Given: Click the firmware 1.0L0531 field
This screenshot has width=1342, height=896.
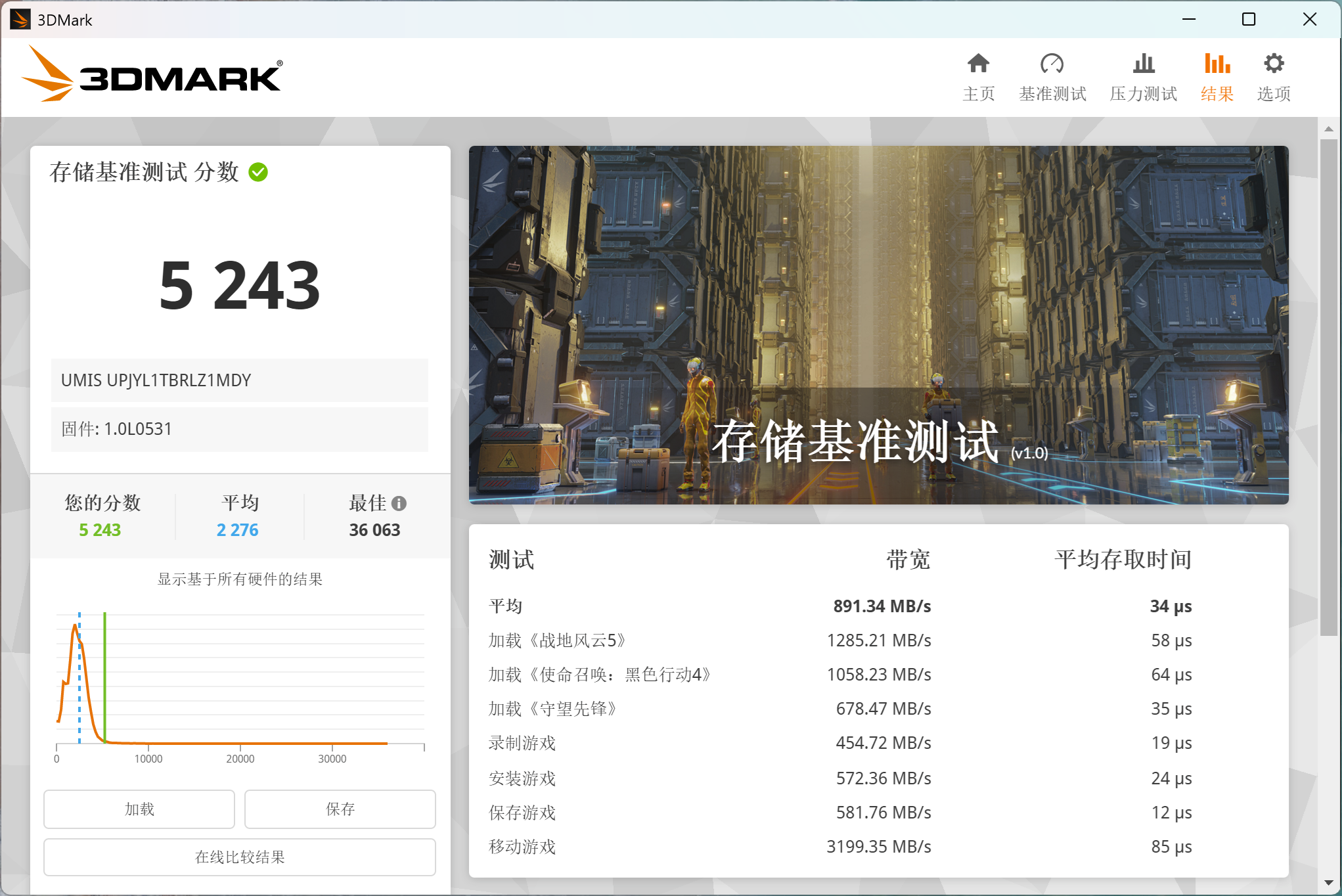Looking at the screenshot, I should [240, 429].
